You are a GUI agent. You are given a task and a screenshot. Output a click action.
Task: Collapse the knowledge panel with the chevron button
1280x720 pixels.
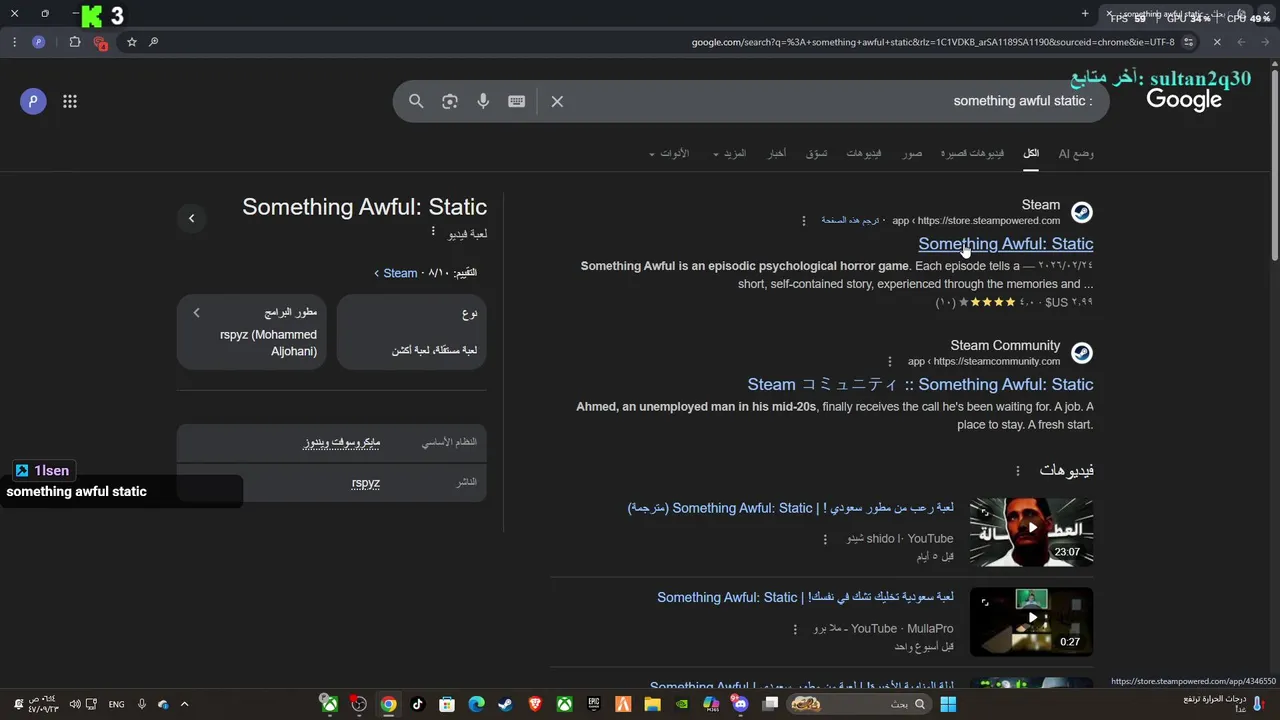click(x=191, y=218)
